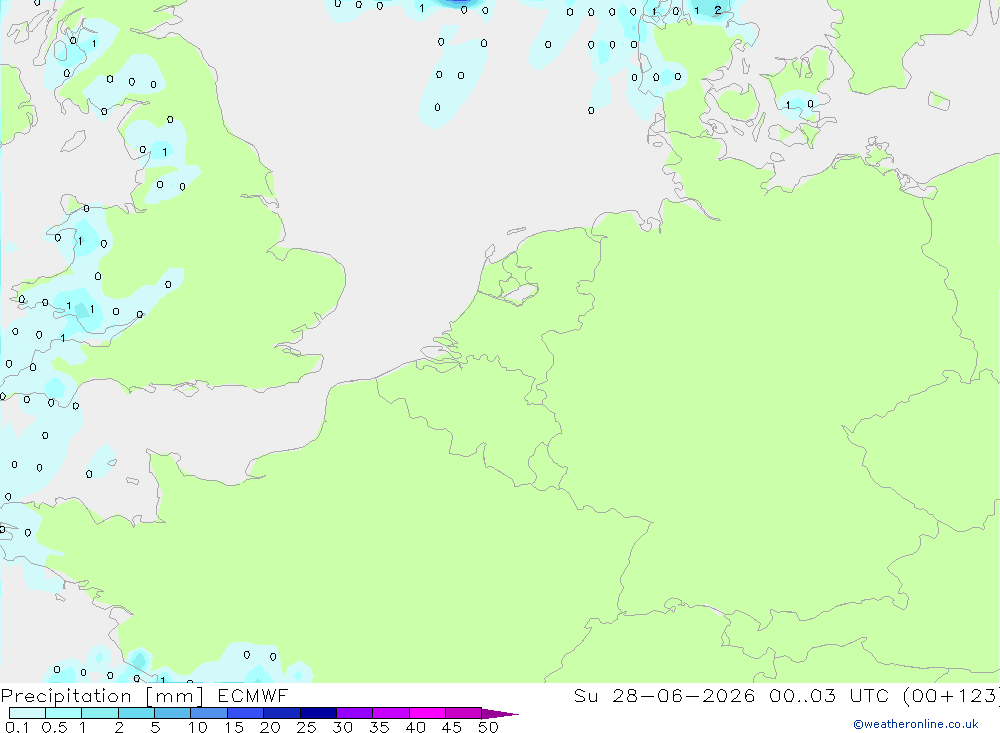Click the 1–2 mm legend color box

100,713
